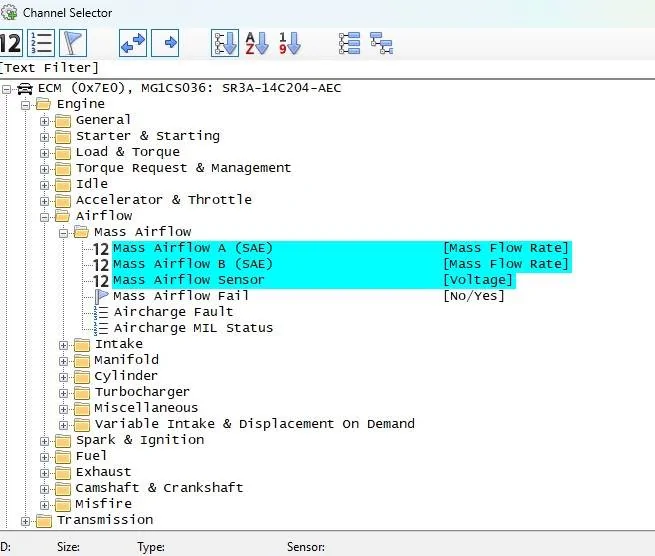Expand the Starter & Starting folder
Image resolution: width=655 pixels, height=556 pixels.
pyautogui.click(x=44, y=137)
